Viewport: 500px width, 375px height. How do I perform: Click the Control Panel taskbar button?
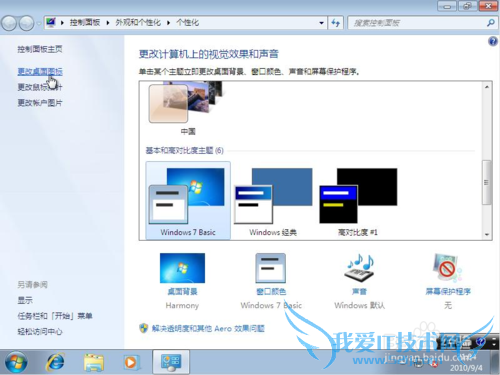[x=171, y=362]
